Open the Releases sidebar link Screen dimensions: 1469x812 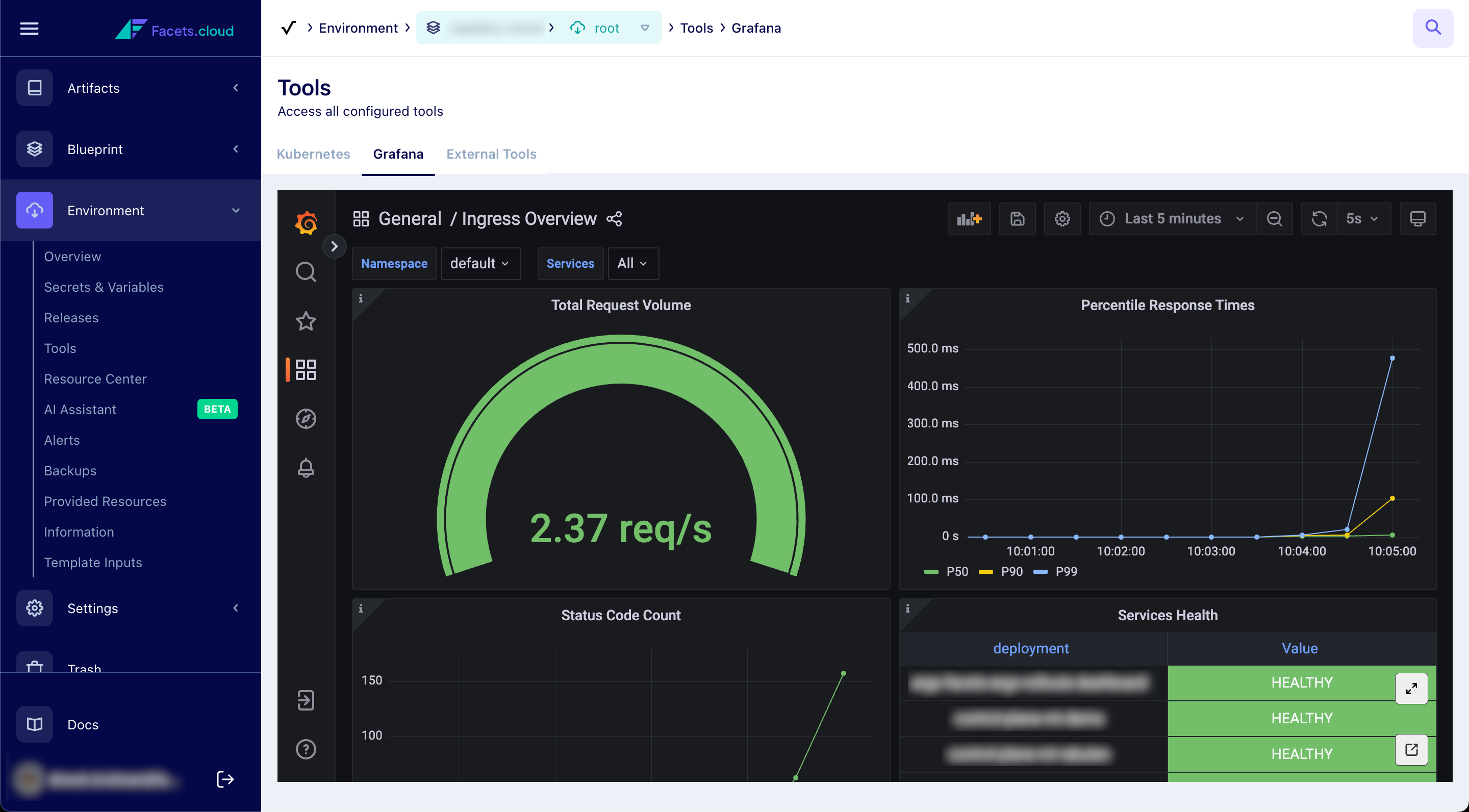[71, 318]
